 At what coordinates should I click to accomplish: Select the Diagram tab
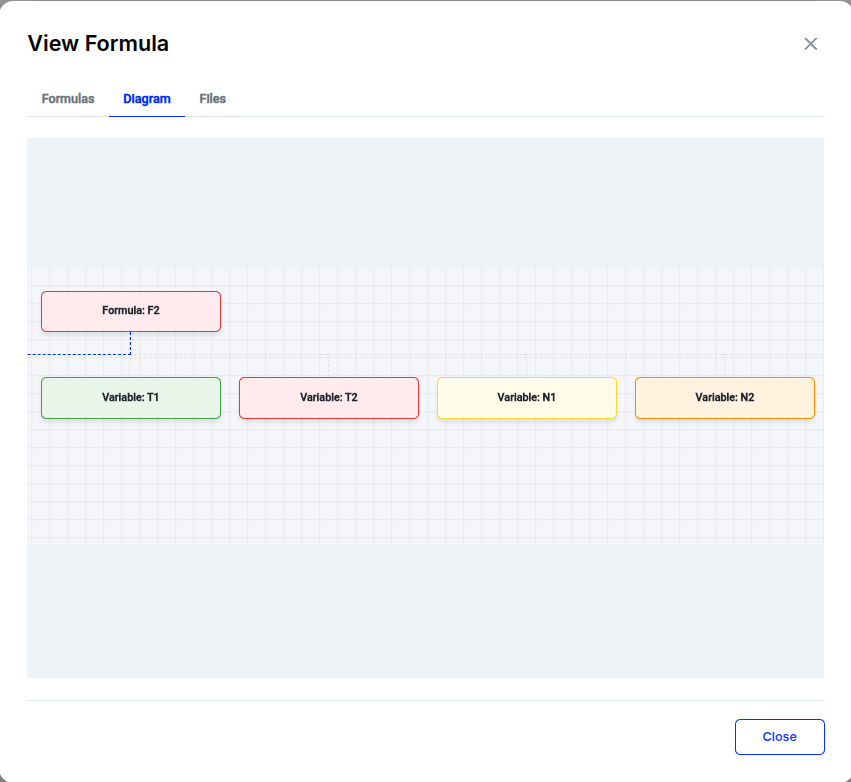pos(147,99)
